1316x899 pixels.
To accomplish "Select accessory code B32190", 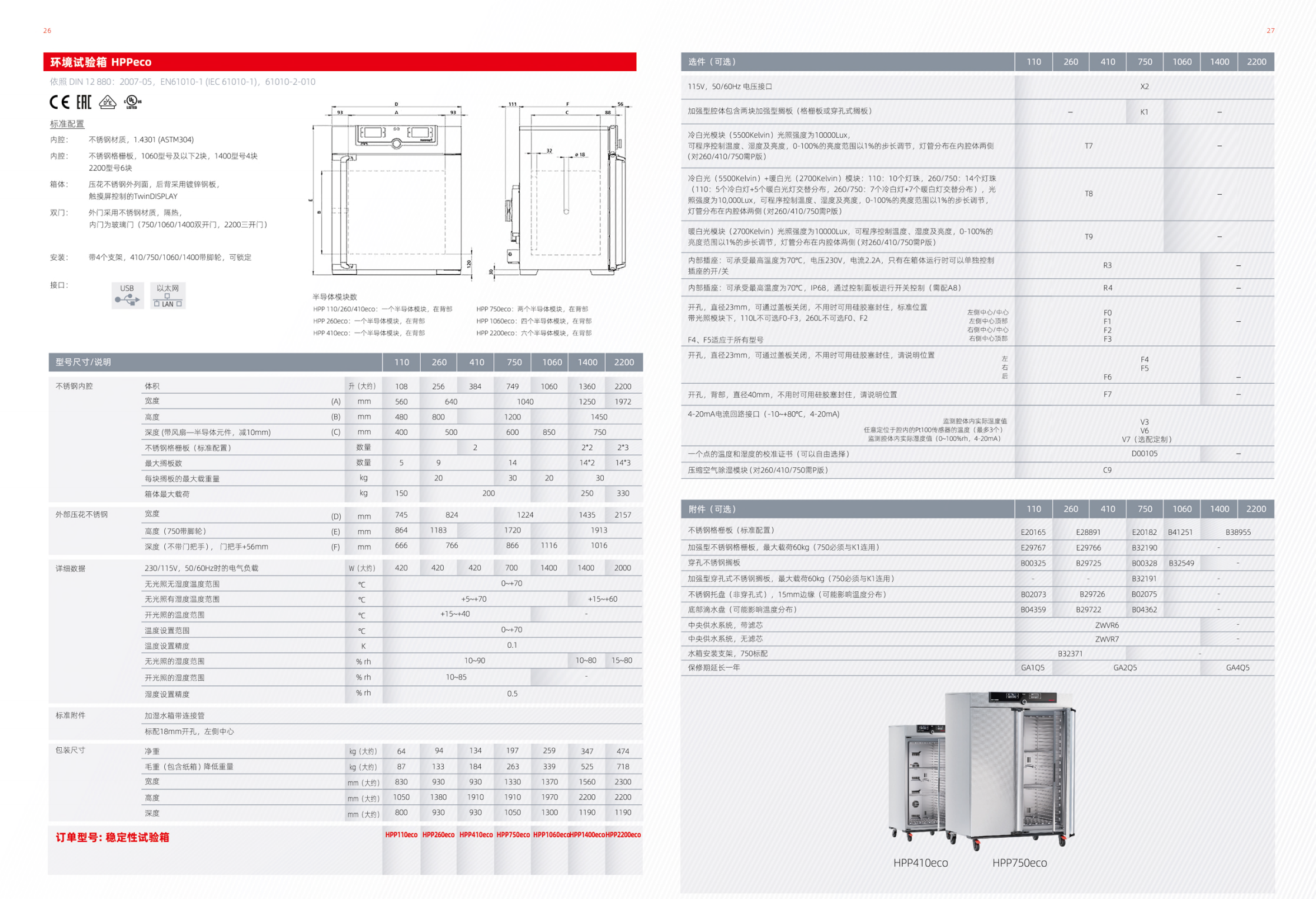I will [1144, 548].
